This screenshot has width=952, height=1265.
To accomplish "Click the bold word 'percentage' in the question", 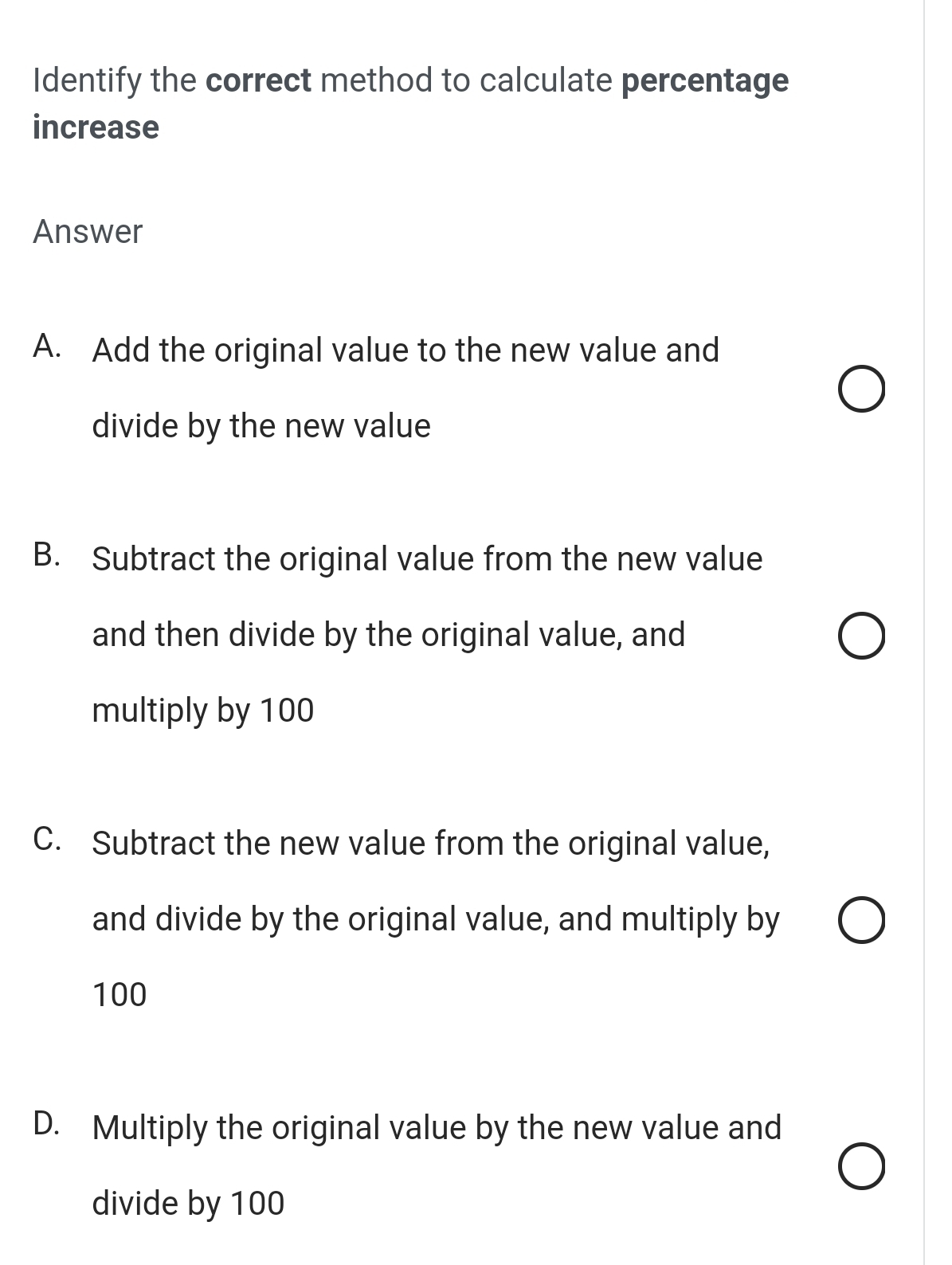I will [x=705, y=81].
